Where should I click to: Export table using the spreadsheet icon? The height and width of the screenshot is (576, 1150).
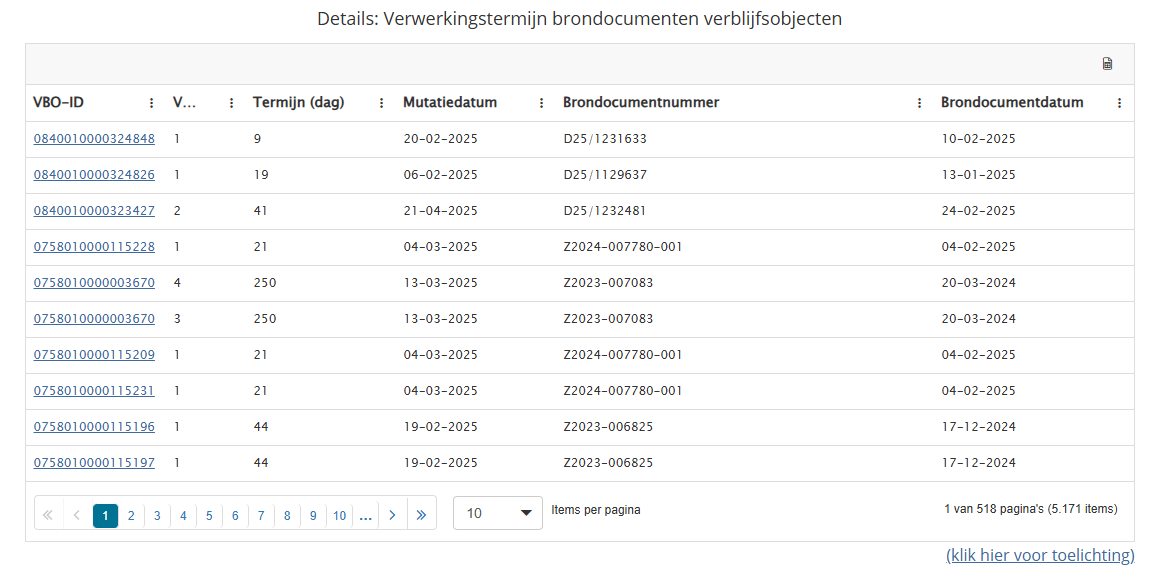coord(1107,64)
